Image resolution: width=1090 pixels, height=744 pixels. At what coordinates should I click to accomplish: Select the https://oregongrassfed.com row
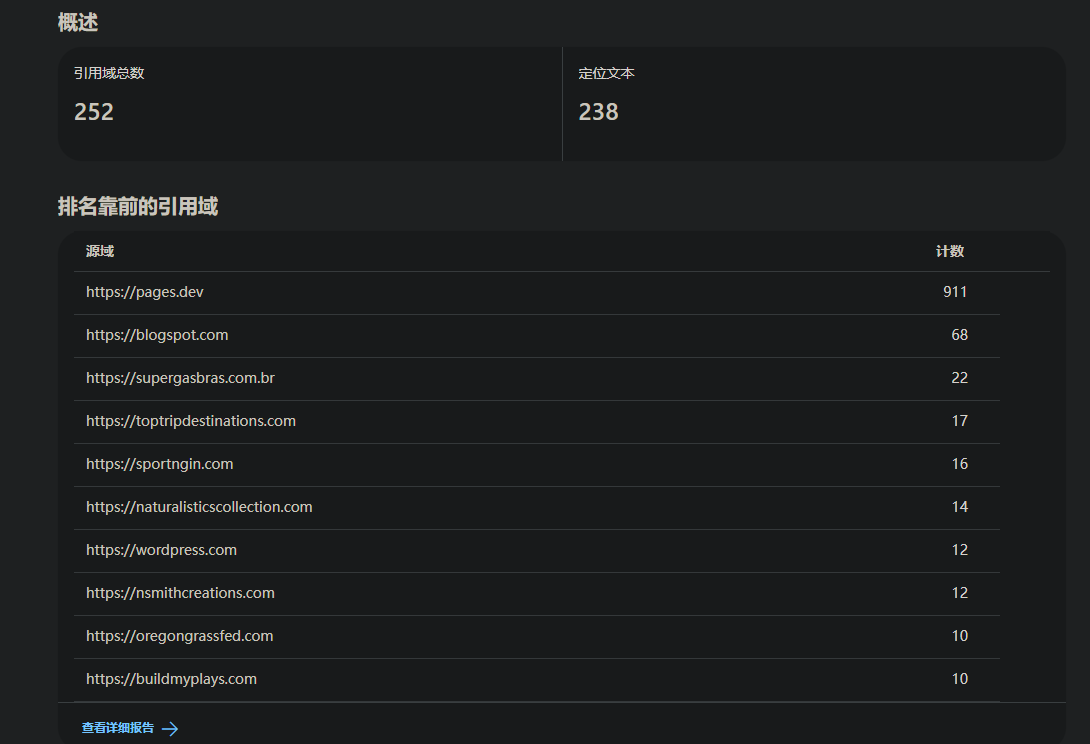(180, 636)
